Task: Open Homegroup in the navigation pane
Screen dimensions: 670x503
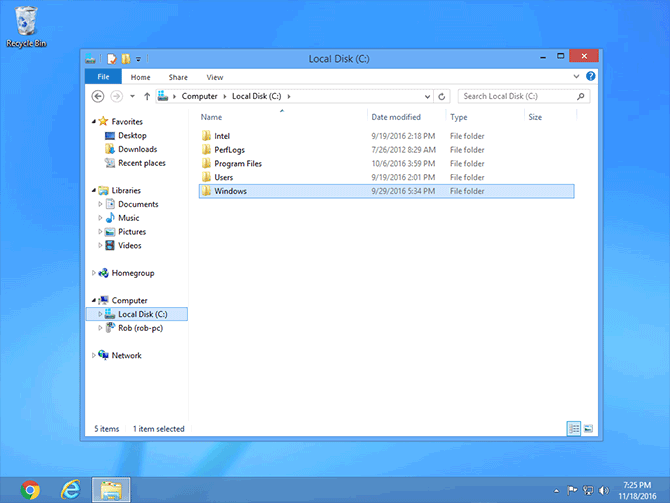Action: pos(133,273)
